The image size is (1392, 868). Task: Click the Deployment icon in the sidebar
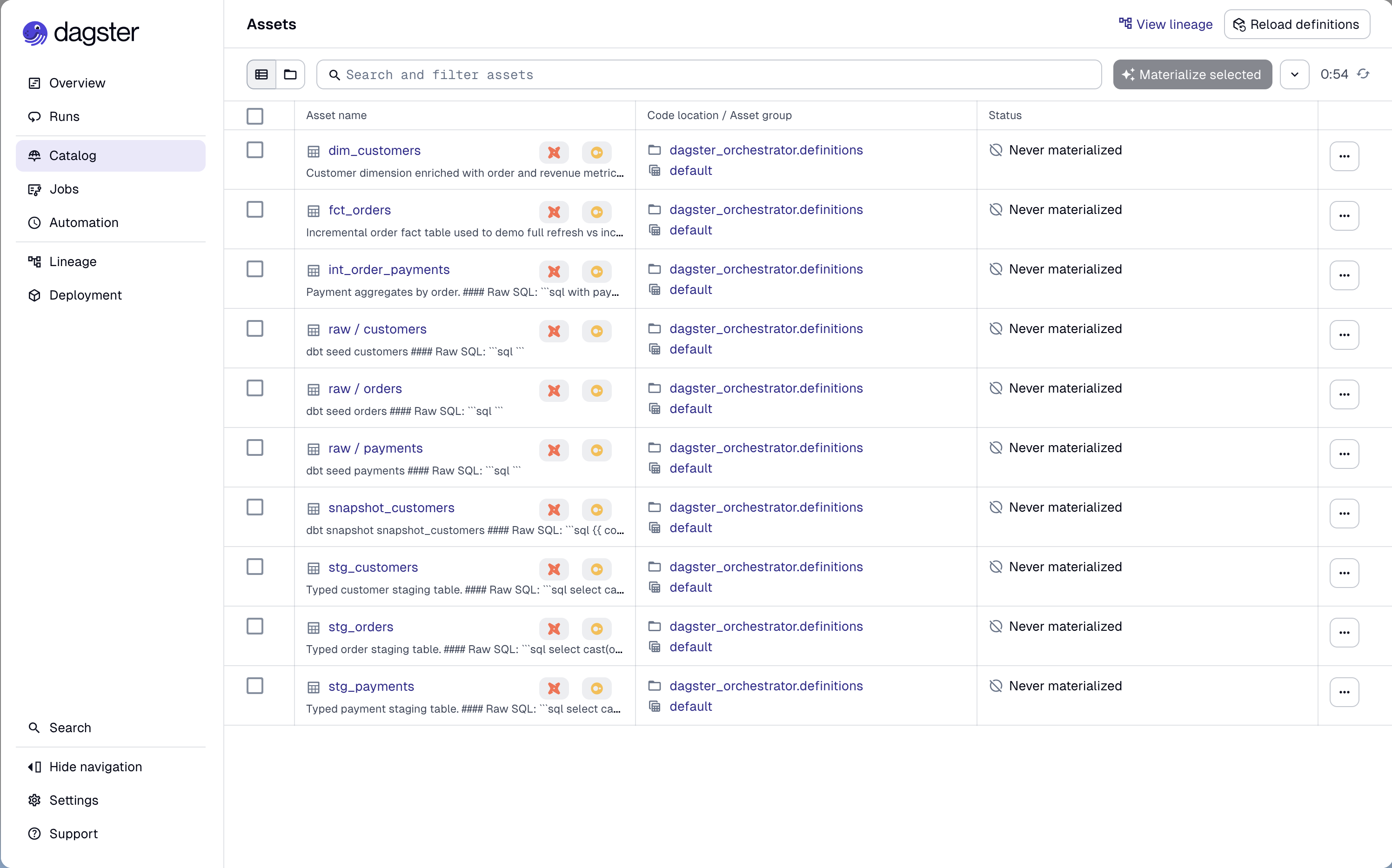click(x=34, y=294)
